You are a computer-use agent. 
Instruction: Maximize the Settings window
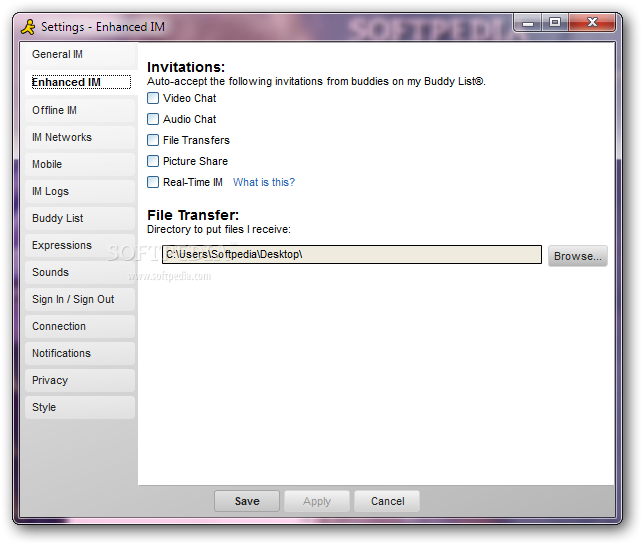555,23
